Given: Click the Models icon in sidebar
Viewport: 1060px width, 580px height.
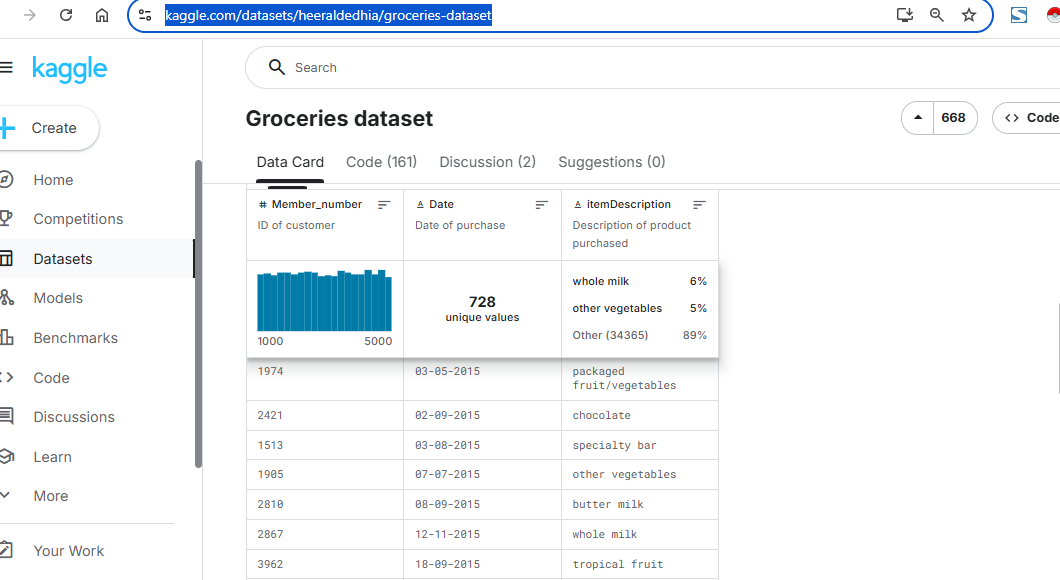Looking at the screenshot, I should point(6,298).
